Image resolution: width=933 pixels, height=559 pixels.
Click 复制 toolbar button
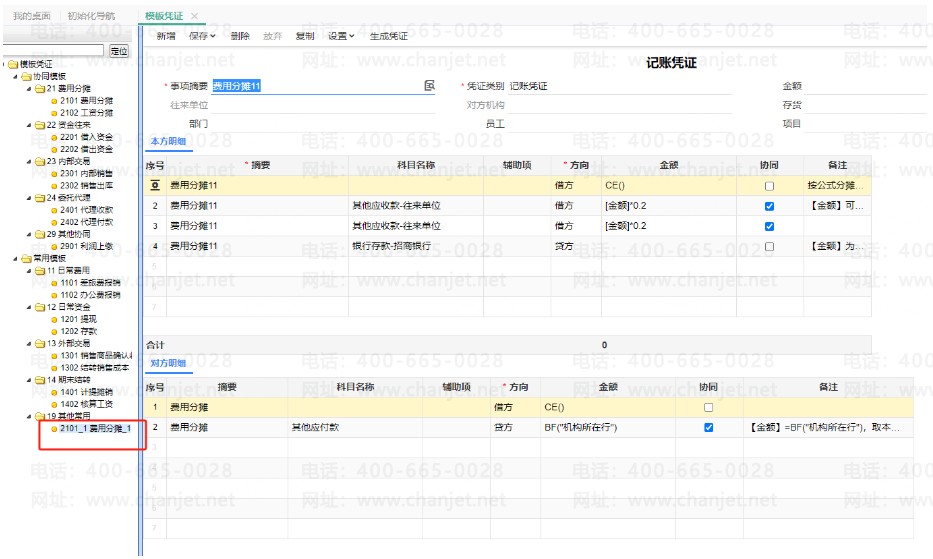point(305,36)
